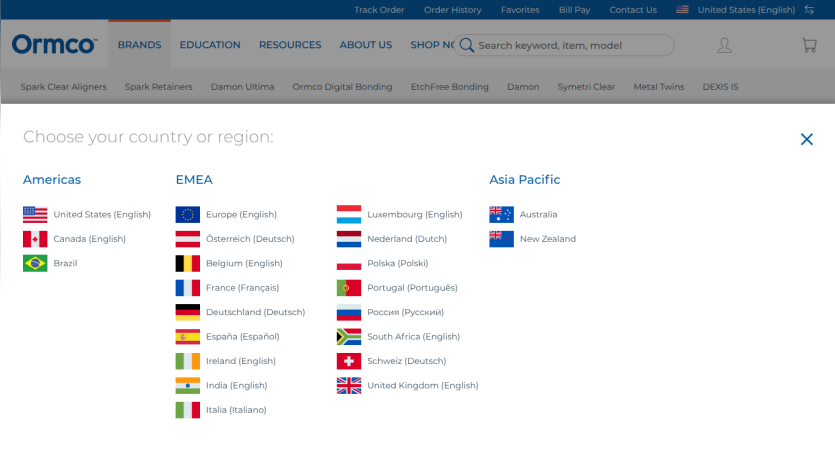This screenshot has width=835, height=469.
Task: Go to Spark Clear Aligners
Action: (x=63, y=87)
